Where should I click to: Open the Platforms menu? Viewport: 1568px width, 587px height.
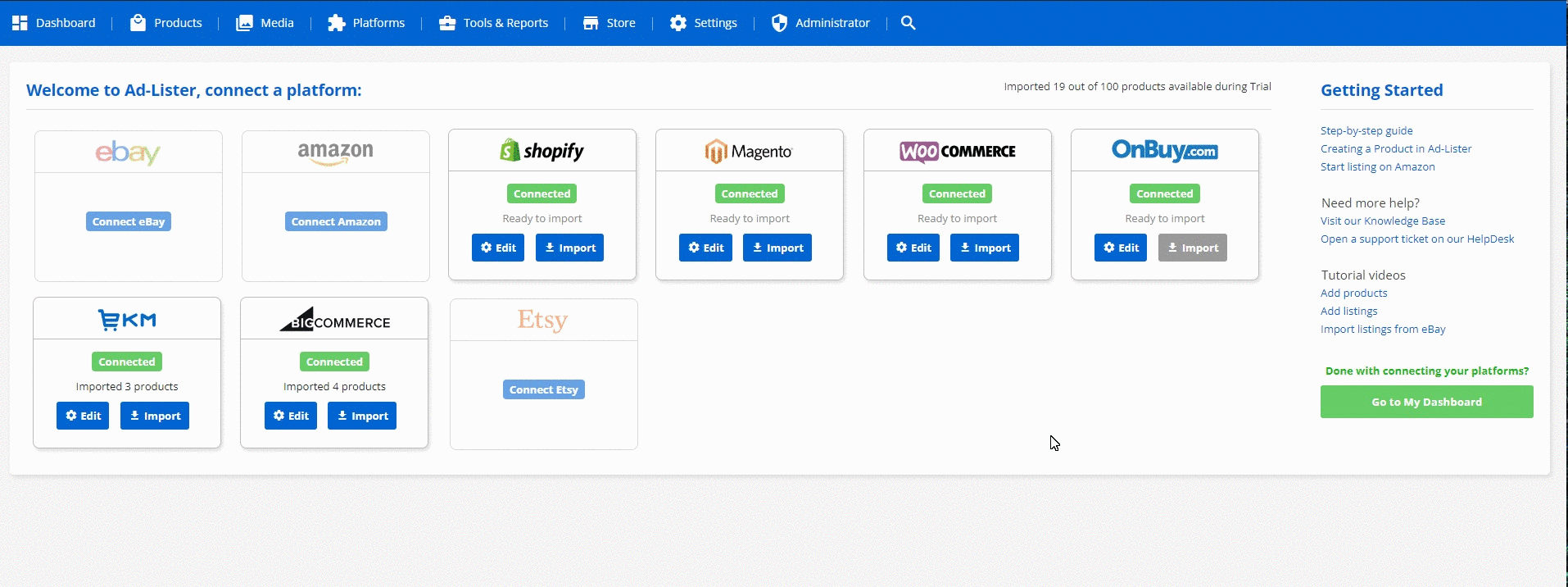point(378,23)
